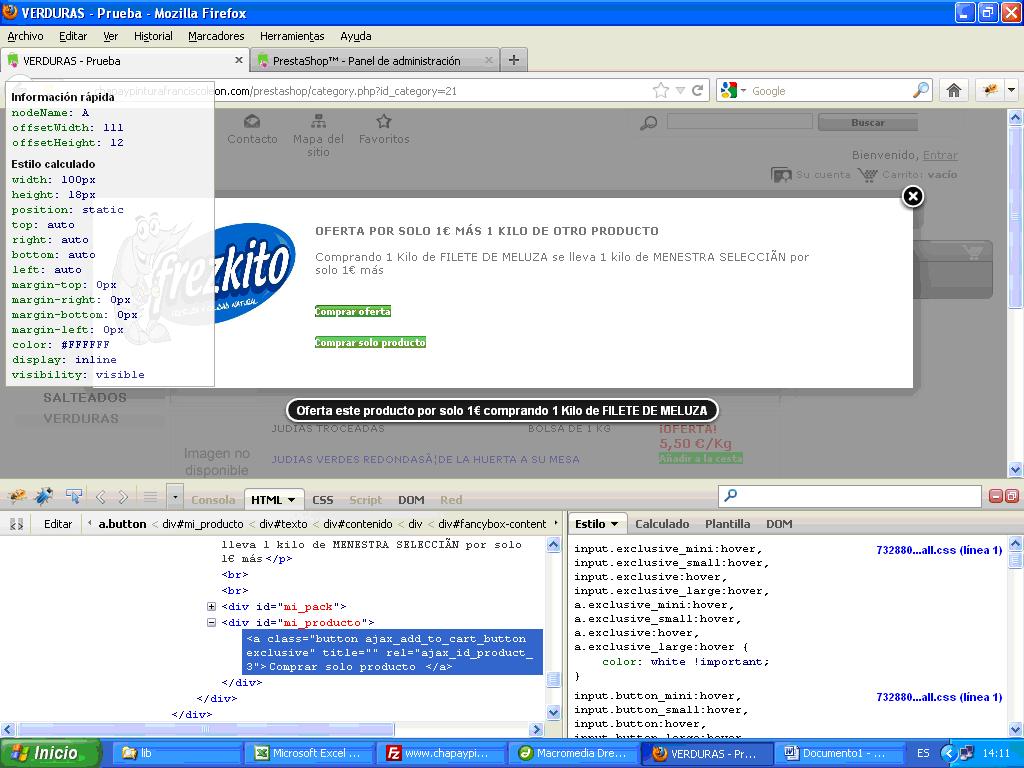Click the browser URL address field
Viewport: 1024px width, 768px height.
(431, 91)
